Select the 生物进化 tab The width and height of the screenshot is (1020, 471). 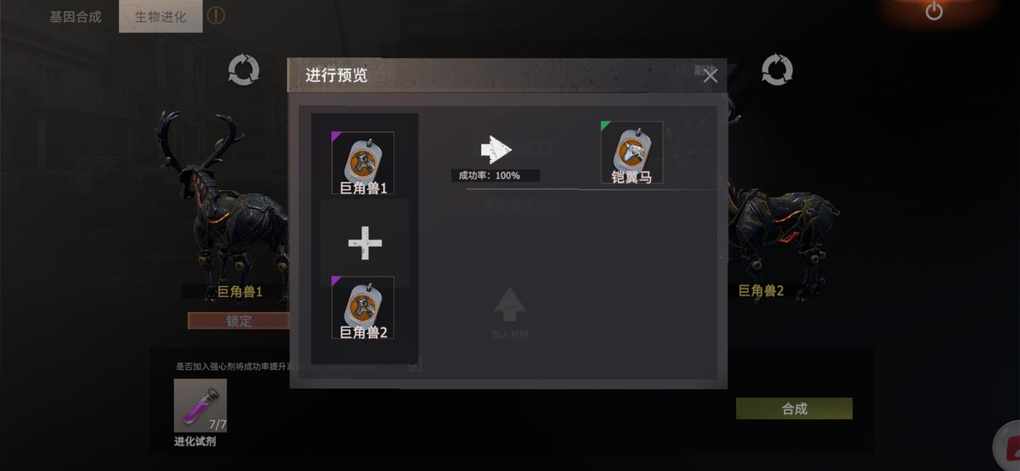tap(161, 17)
